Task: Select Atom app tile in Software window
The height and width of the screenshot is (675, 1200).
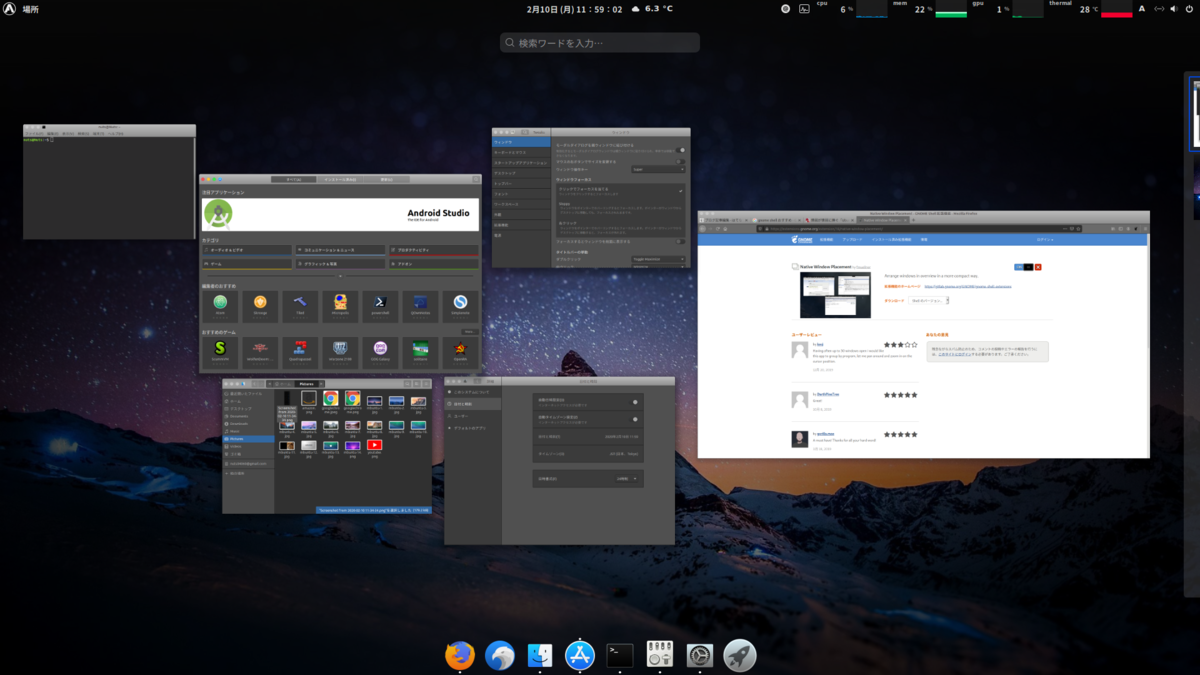Action: pos(220,305)
